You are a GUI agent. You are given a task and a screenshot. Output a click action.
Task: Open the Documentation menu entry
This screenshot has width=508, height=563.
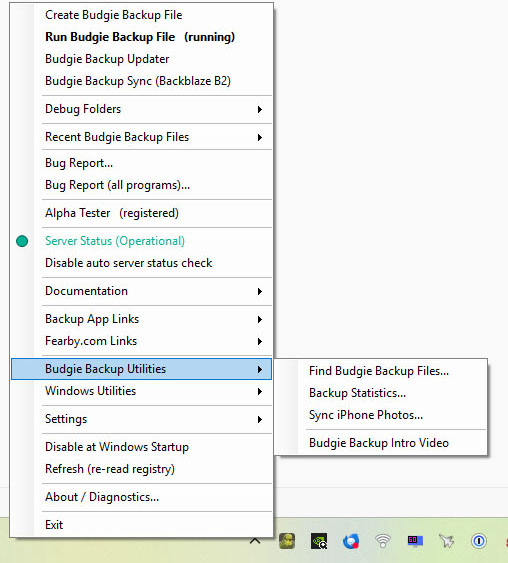(141, 291)
